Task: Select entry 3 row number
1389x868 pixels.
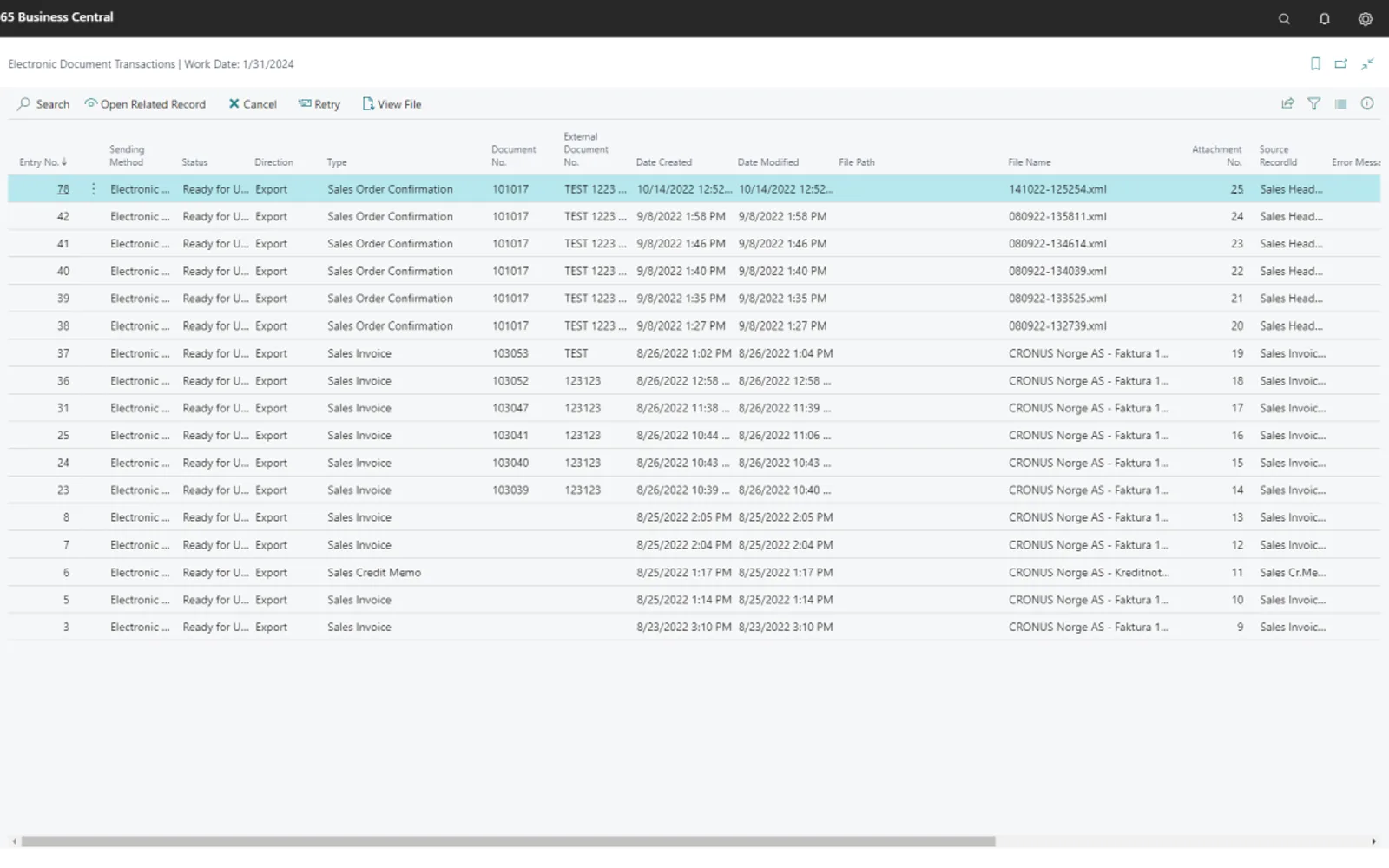Action: pos(66,628)
